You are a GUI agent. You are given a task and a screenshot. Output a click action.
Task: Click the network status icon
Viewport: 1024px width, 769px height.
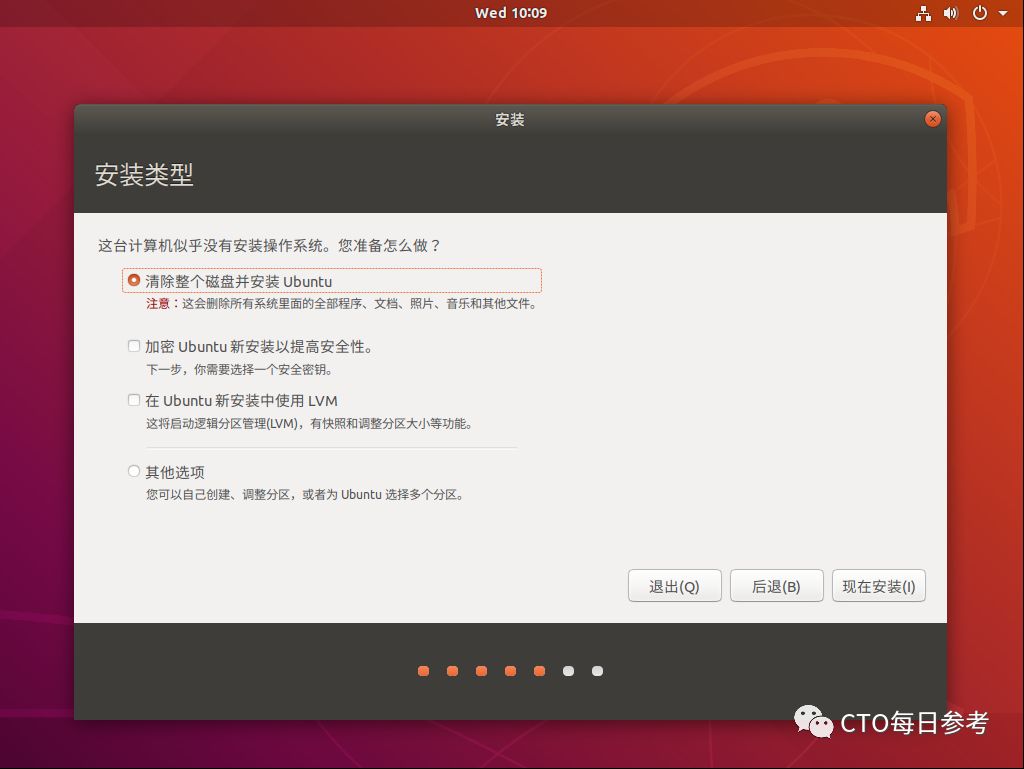click(x=923, y=13)
